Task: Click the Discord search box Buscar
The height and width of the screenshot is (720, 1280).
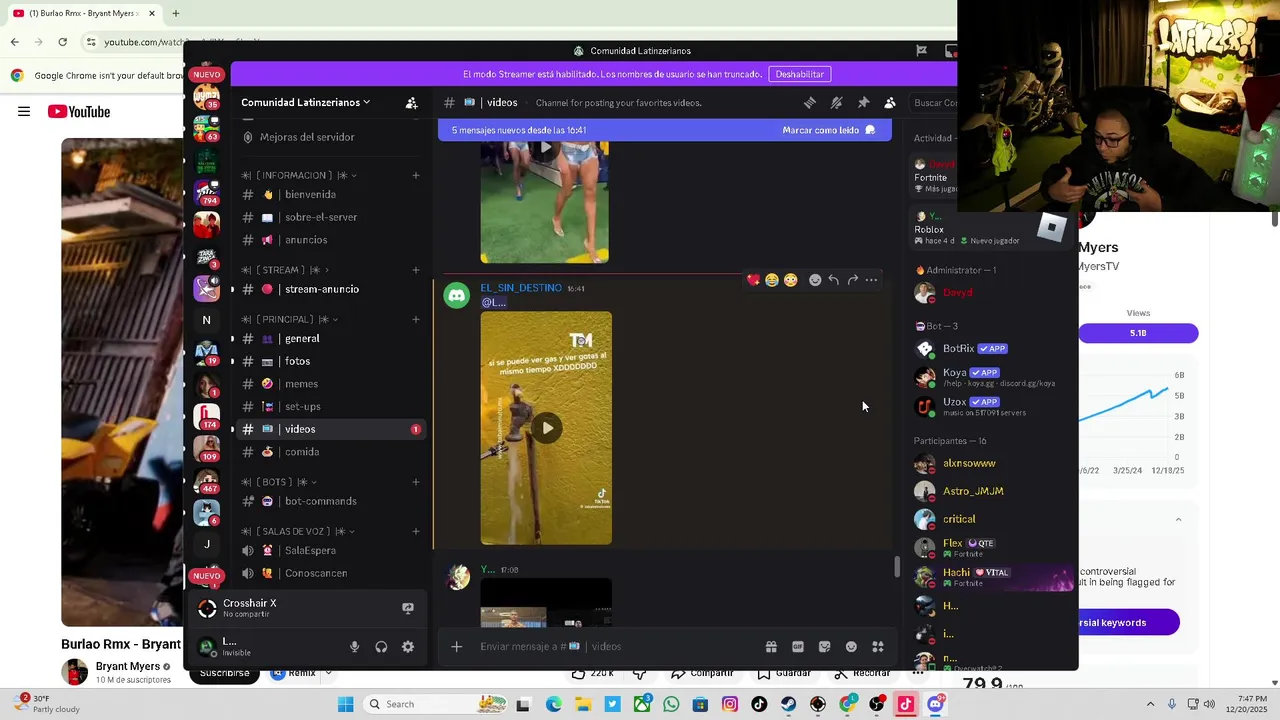Action: click(x=933, y=102)
